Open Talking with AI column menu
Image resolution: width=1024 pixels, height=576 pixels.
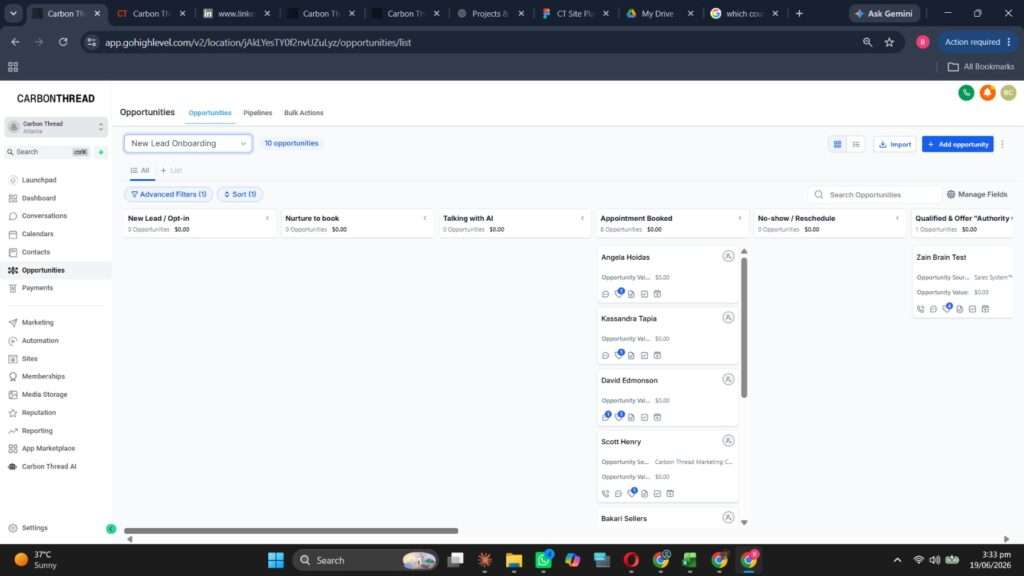pos(582,218)
